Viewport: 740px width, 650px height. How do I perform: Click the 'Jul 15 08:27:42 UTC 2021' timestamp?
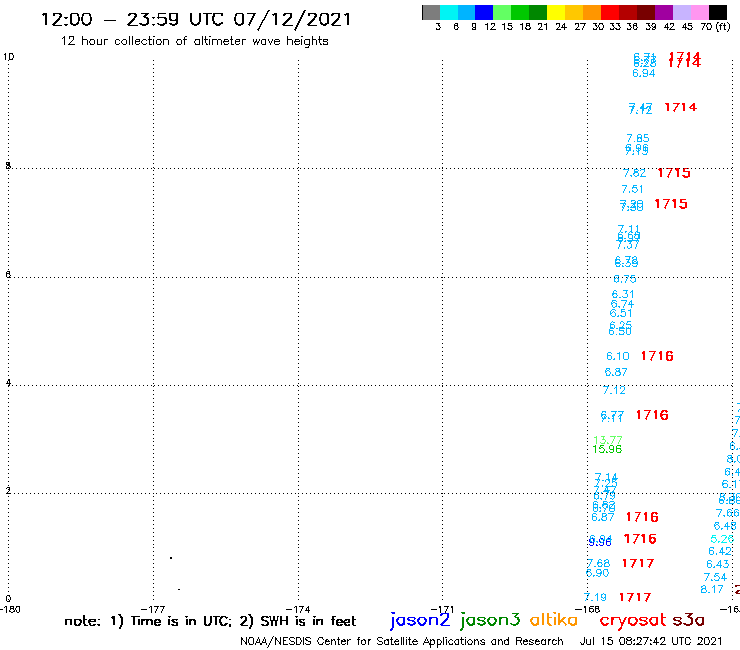(651, 642)
